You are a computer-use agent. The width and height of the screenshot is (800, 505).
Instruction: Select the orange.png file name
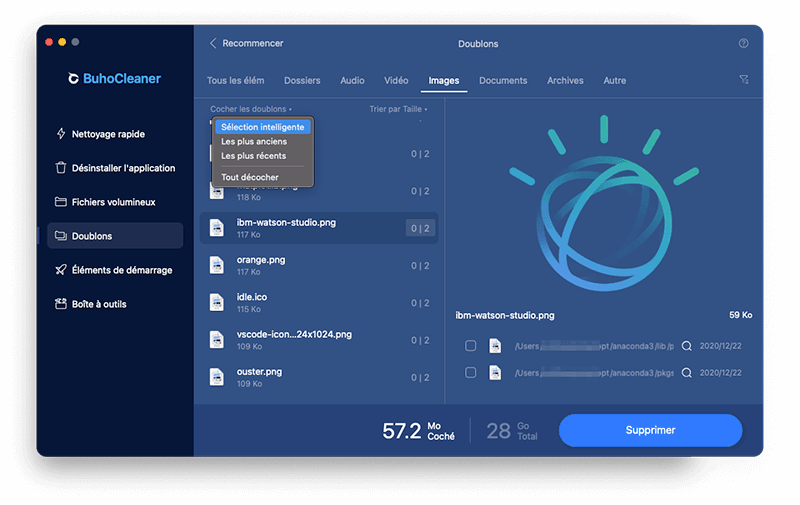261,260
